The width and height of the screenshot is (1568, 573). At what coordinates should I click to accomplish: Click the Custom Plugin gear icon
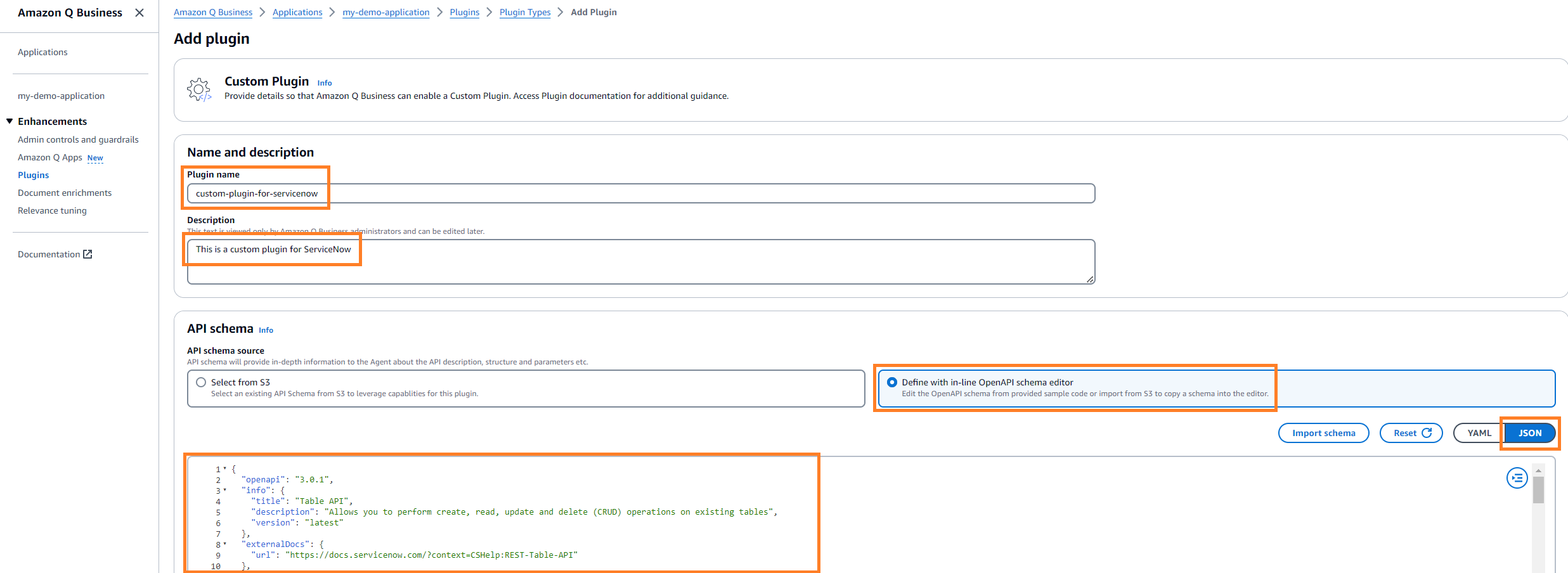click(198, 89)
